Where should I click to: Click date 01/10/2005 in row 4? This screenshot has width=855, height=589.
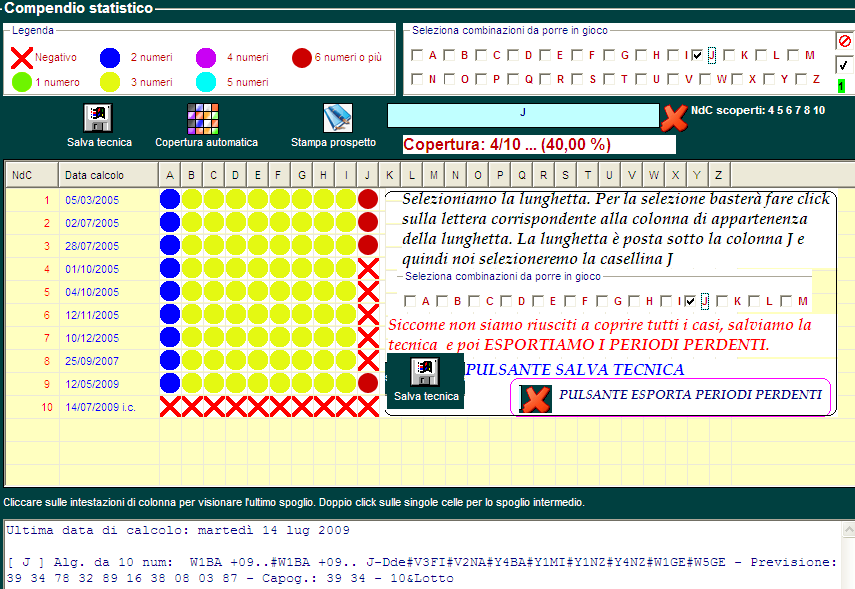coord(92,269)
